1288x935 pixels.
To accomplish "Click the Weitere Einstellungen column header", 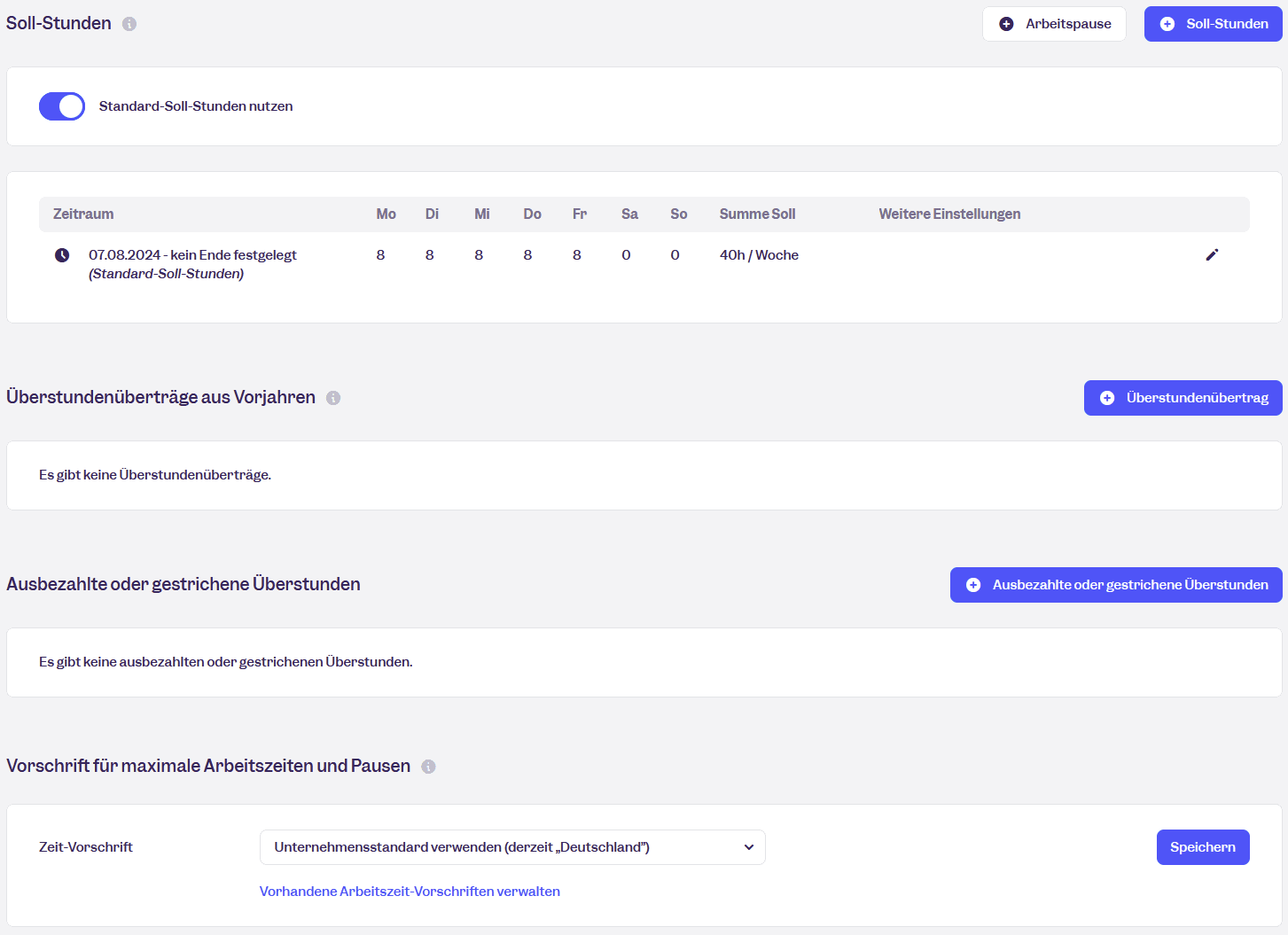I will point(949,214).
